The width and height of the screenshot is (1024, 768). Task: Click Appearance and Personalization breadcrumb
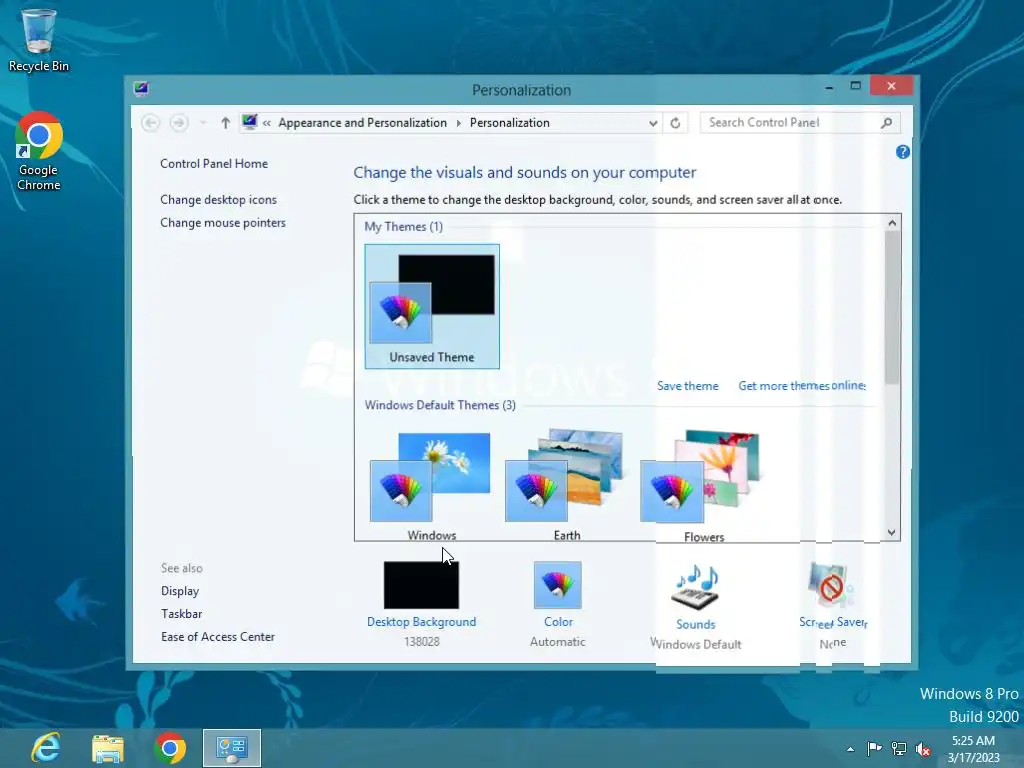click(362, 123)
